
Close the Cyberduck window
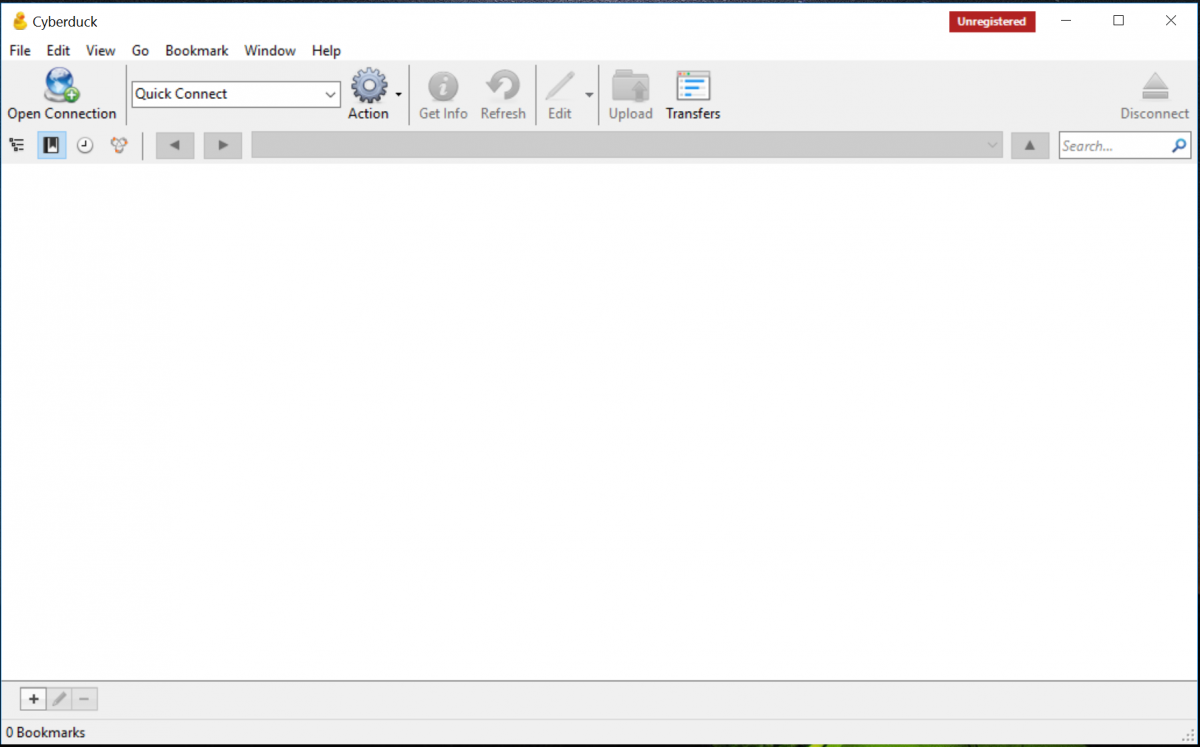(x=1171, y=21)
